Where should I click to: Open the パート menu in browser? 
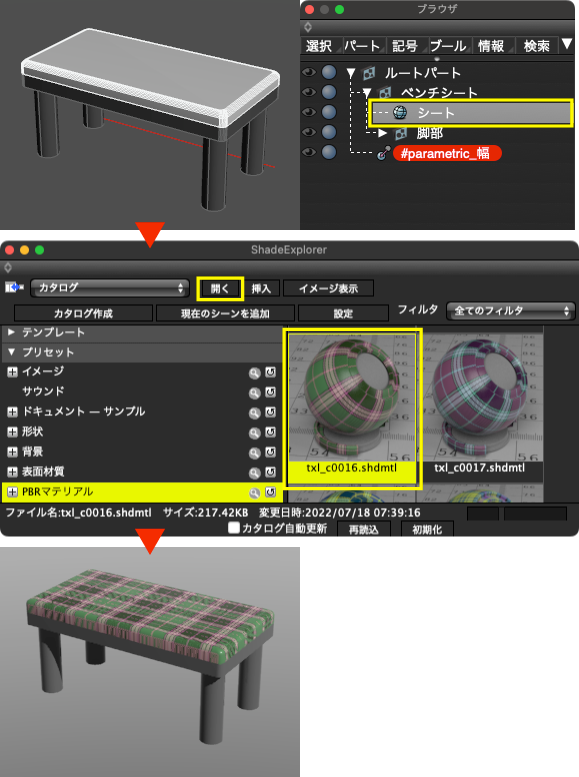pyautogui.click(x=362, y=46)
